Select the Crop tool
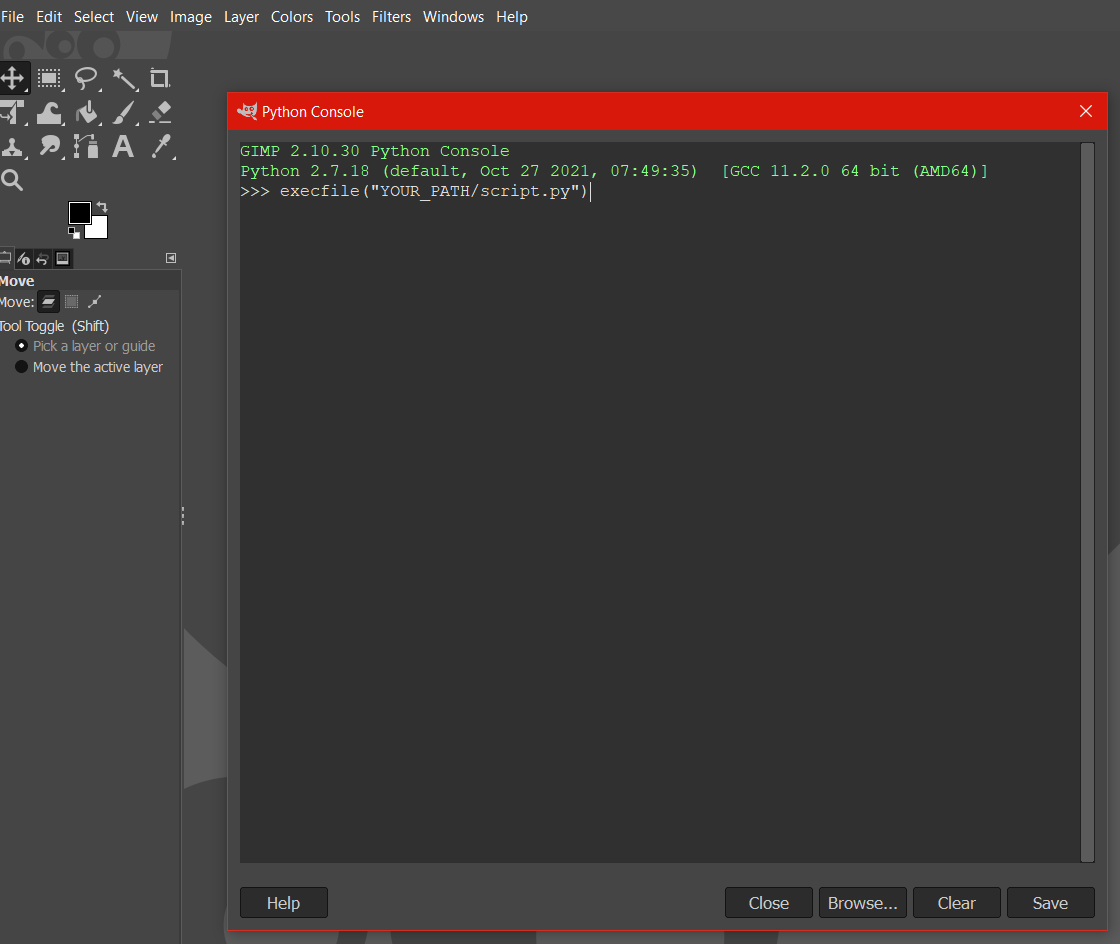This screenshot has height=944, width=1120. (x=160, y=79)
